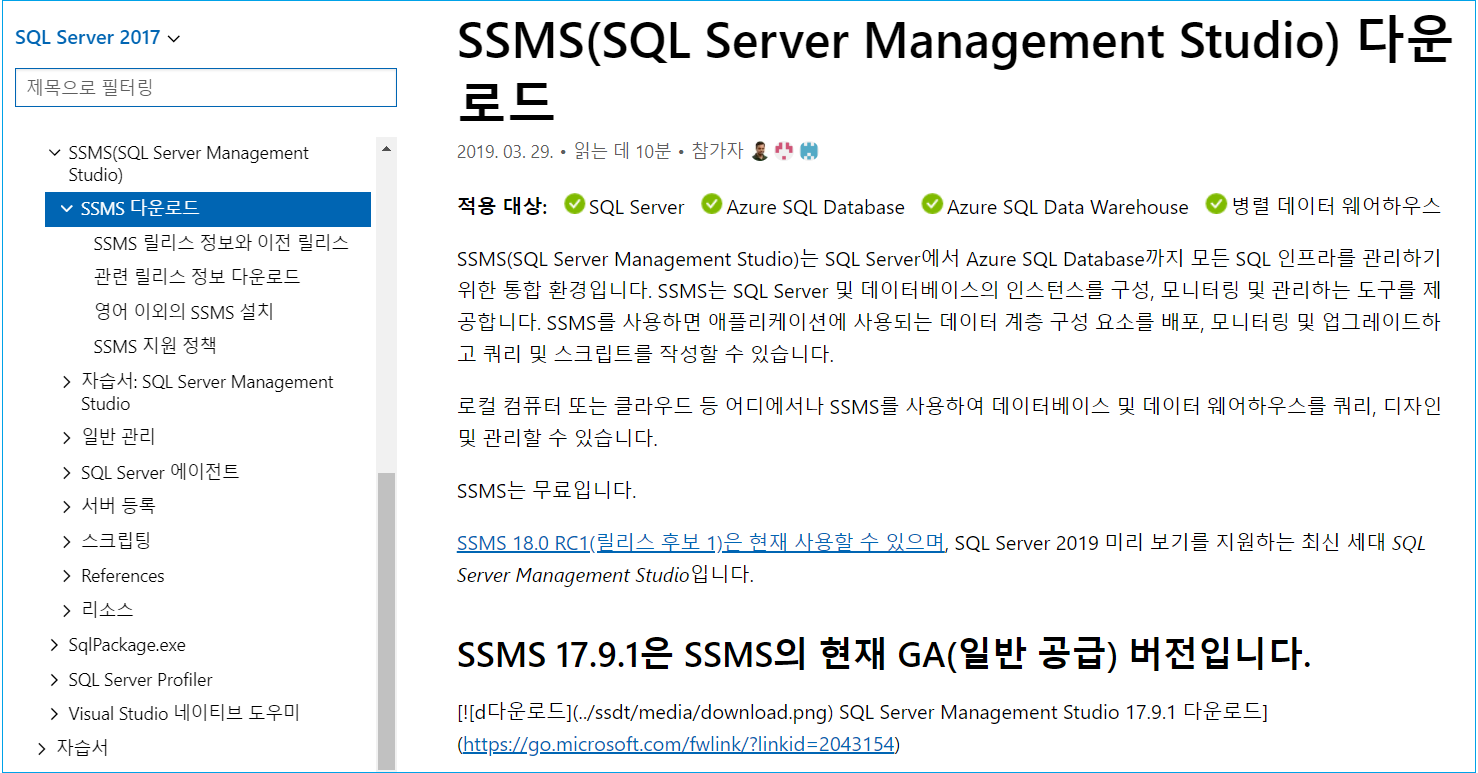The width and height of the screenshot is (1478, 773).
Task: Select SSMS 다운로드 in the tree
Action: coord(208,209)
